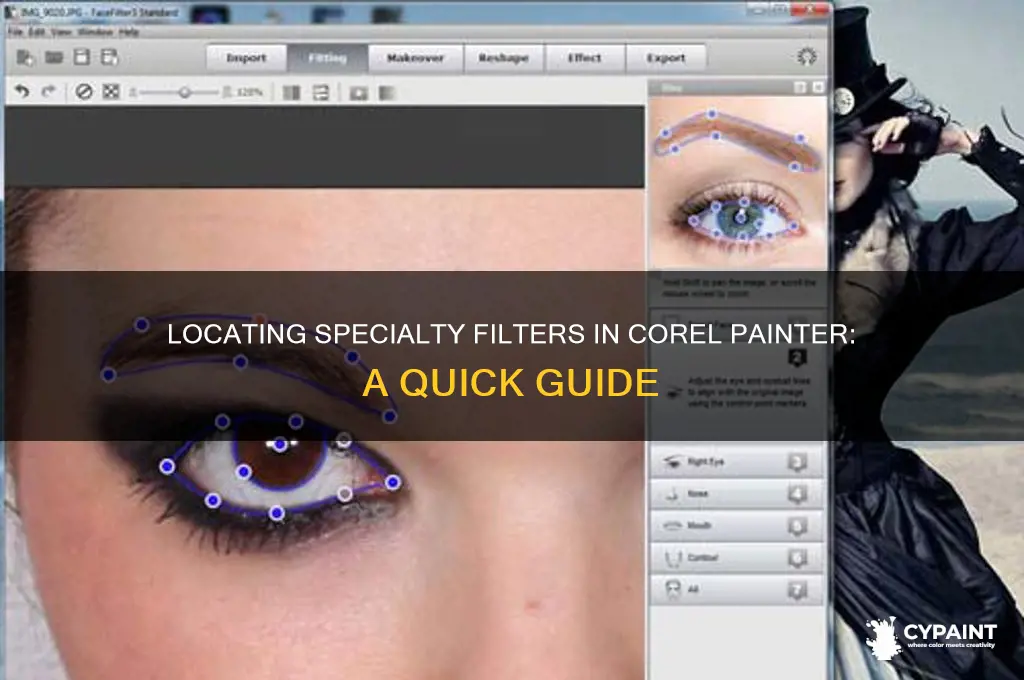Click the step 3 badge on Right Eye

(x=797, y=462)
